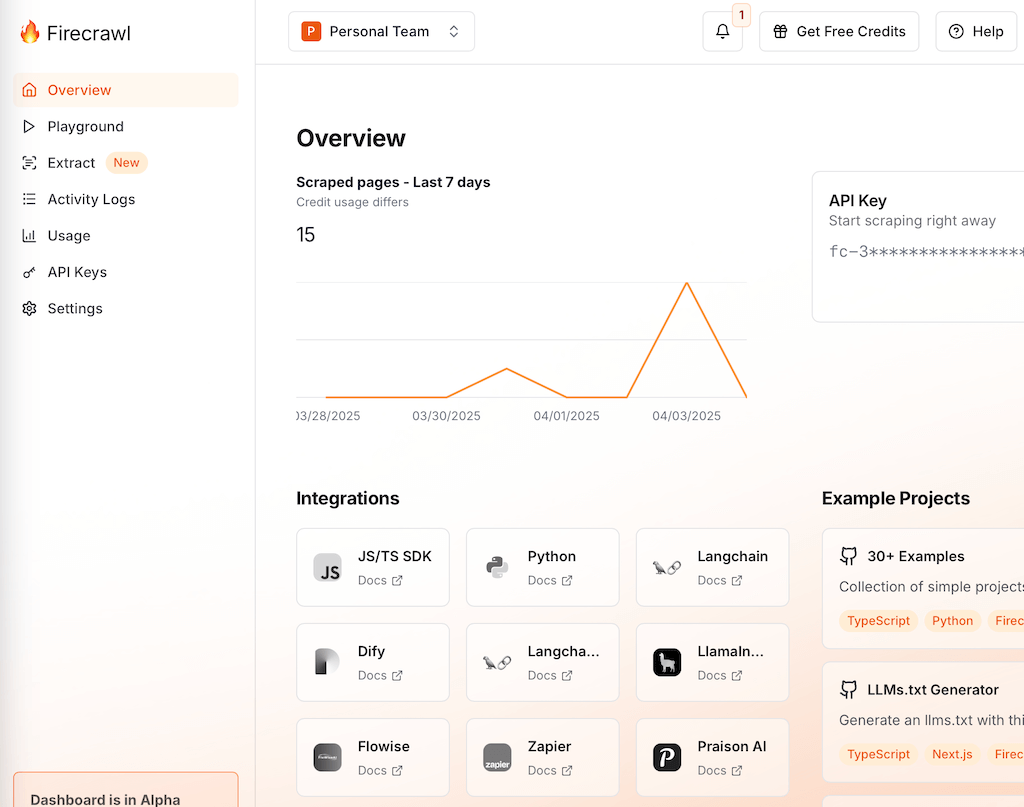This screenshot has width=1024, height=807.
Task: Open Settings from the sidebar
Action: pyautogui.click(x=75, y=308)
